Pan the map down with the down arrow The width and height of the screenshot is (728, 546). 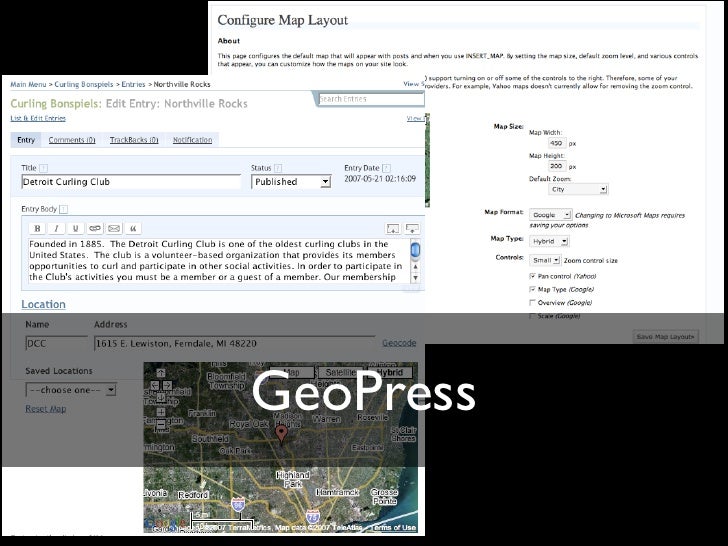coord(161,398)
